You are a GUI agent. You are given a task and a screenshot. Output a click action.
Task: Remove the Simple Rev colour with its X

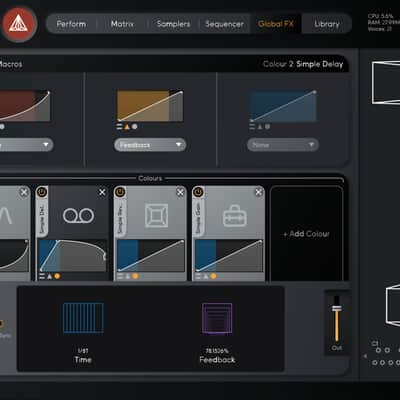pyautogui.click(x=180, y=192)
